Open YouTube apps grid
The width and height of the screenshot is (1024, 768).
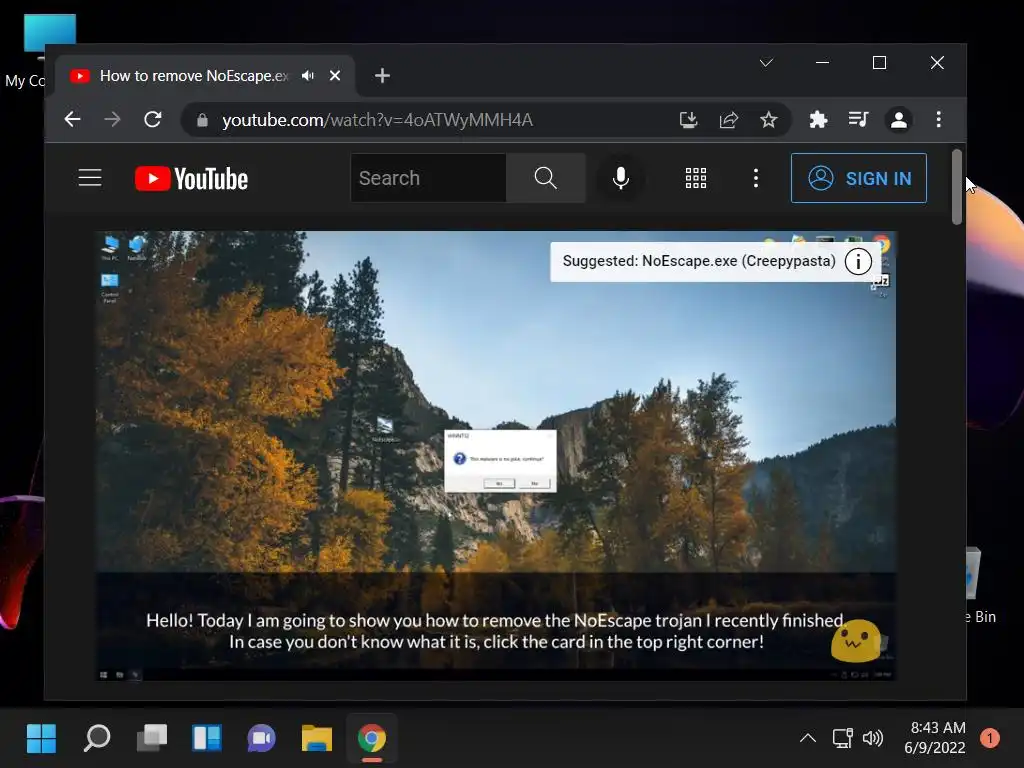click(696, 178)
